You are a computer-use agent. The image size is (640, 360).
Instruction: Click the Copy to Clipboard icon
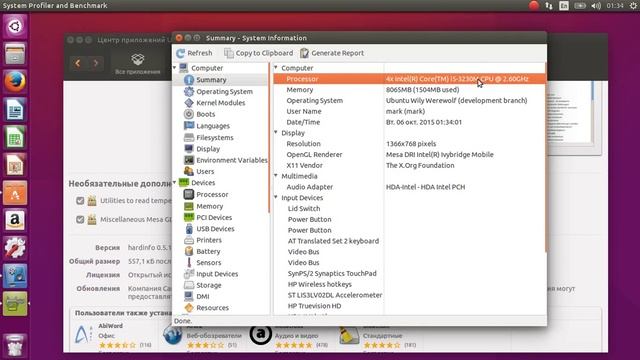click(229, 53)
